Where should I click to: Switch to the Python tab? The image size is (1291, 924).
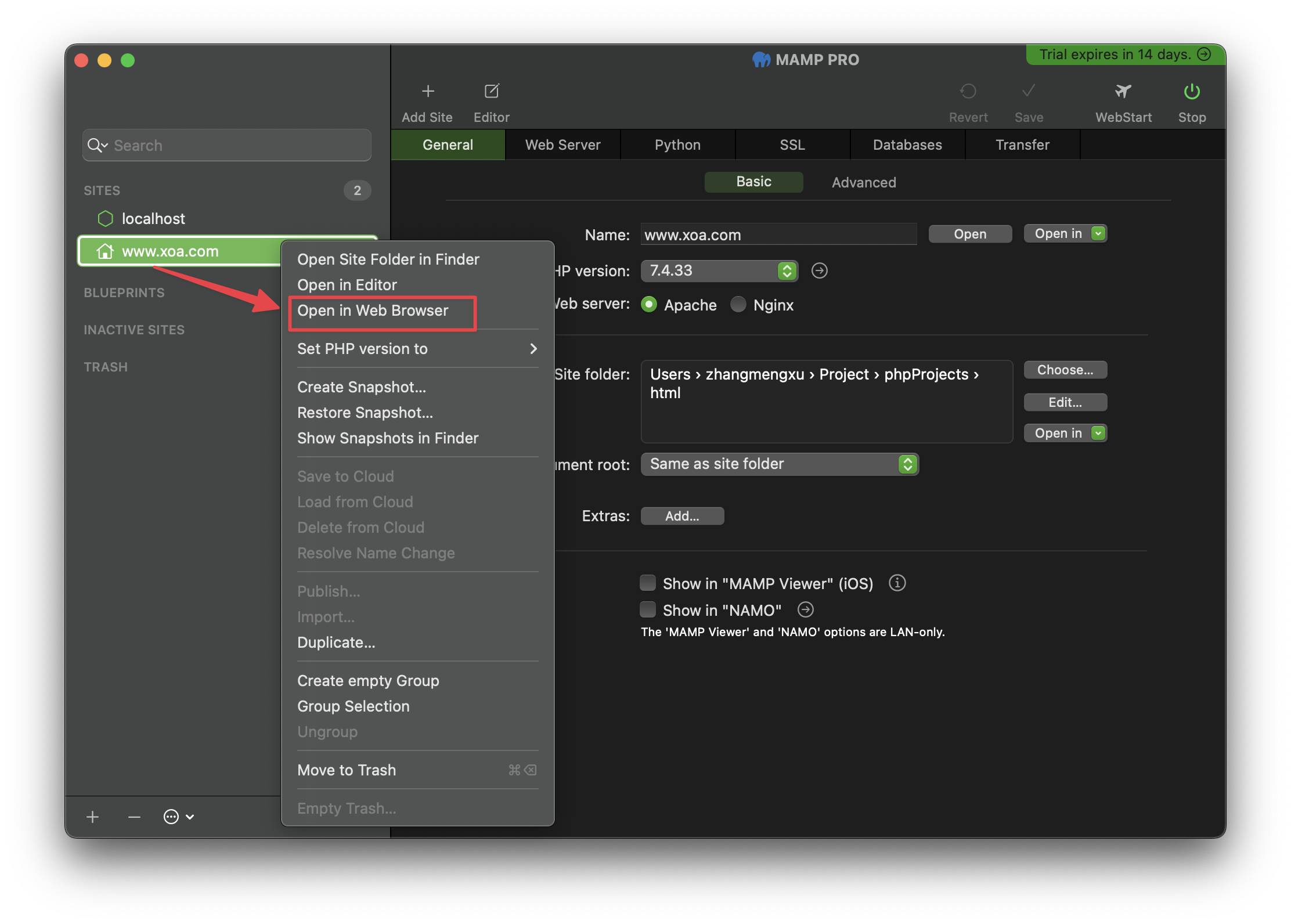677,145
